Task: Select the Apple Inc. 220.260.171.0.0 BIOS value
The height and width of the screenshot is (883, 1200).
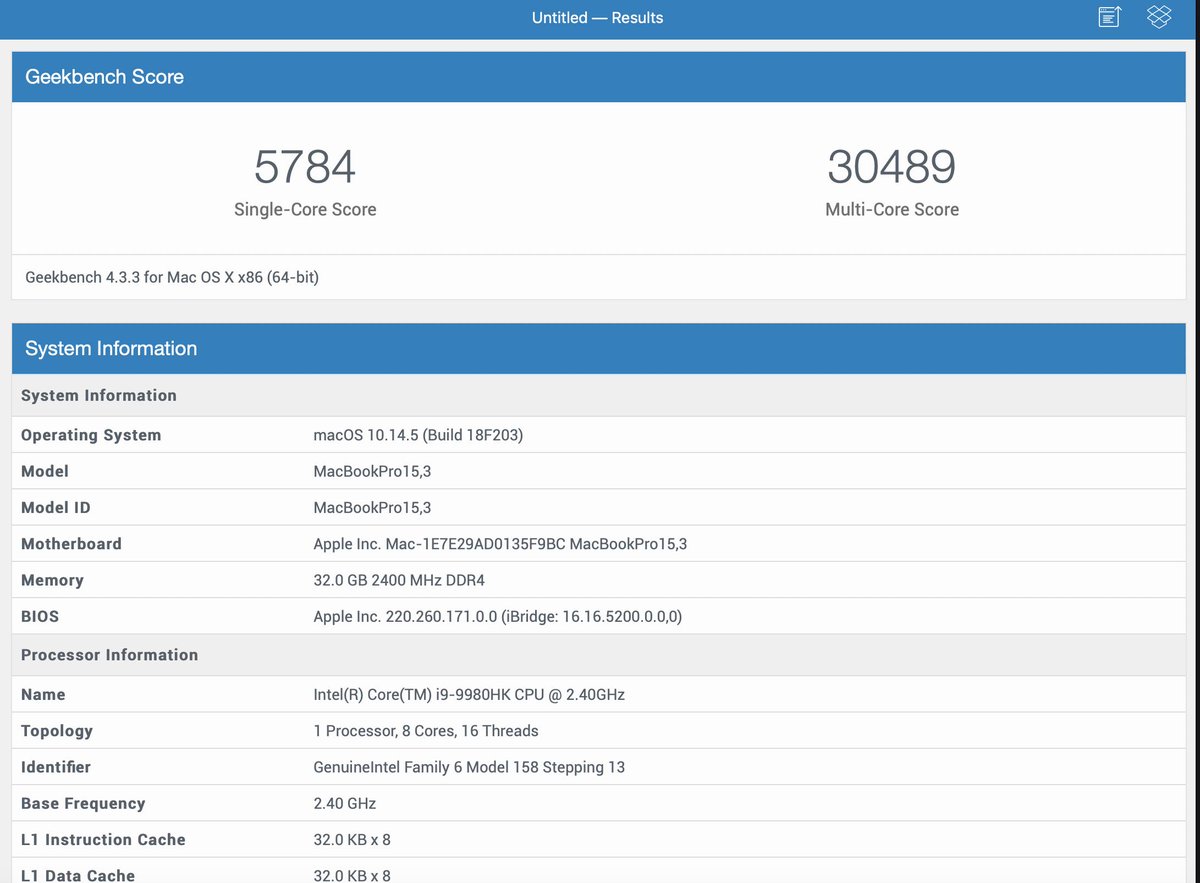Action: pyautogui.click(x=498, y=617)
